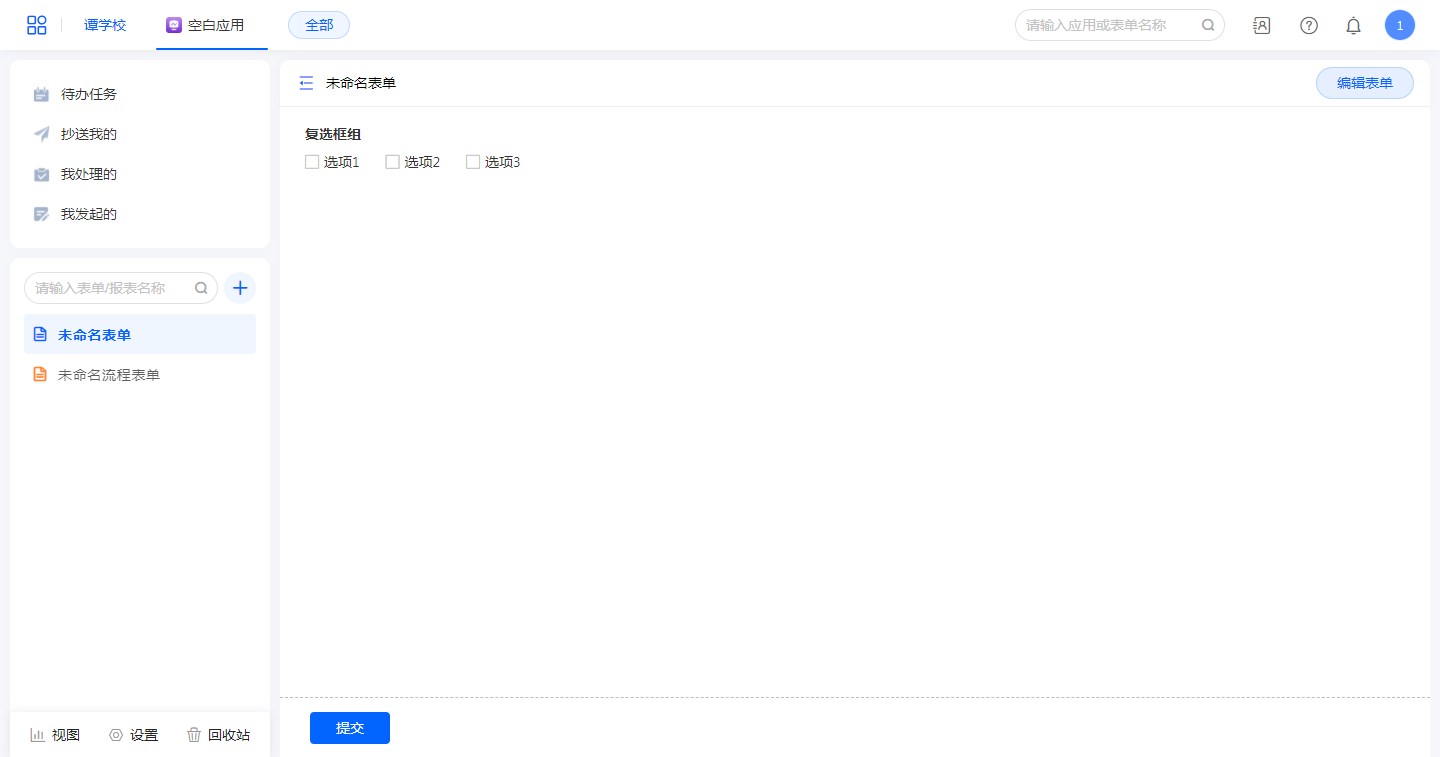Click the magnifier in the top search box
This screenshot has height=757, width=1440.
(1208, 25)
